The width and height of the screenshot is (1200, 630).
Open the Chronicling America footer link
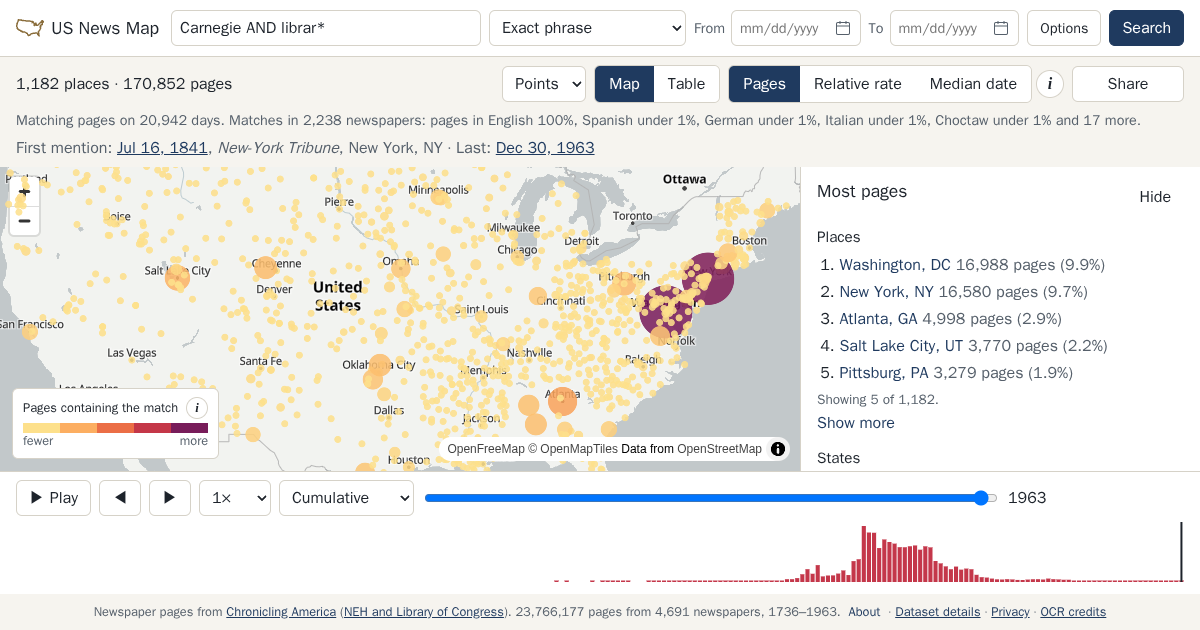click(x=281, y=612)
